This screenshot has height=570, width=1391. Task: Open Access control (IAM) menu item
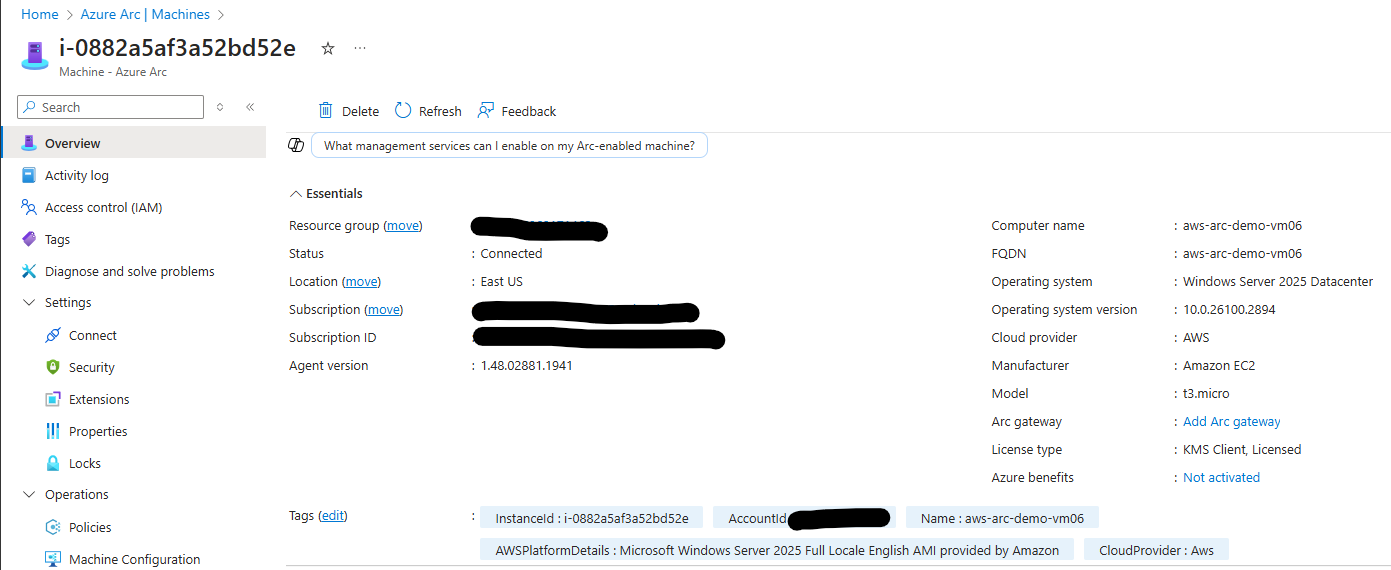point(103,208)
